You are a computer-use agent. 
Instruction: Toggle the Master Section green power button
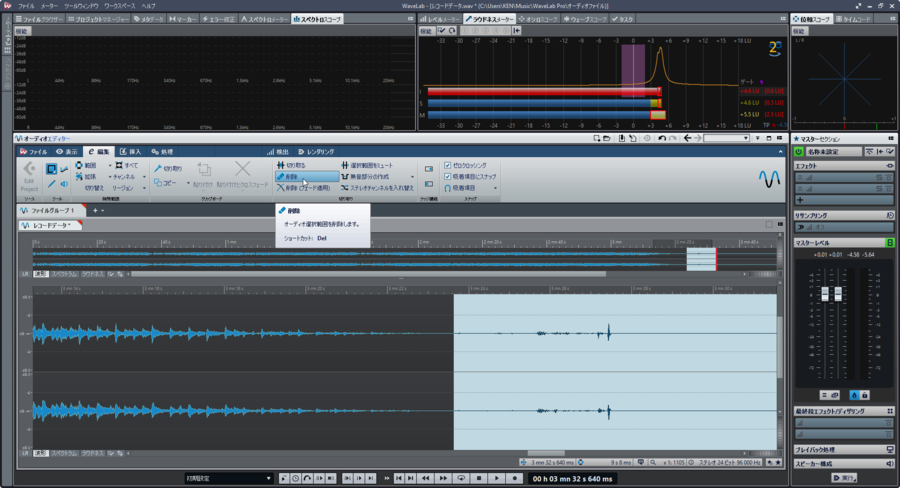coord(798,152)
